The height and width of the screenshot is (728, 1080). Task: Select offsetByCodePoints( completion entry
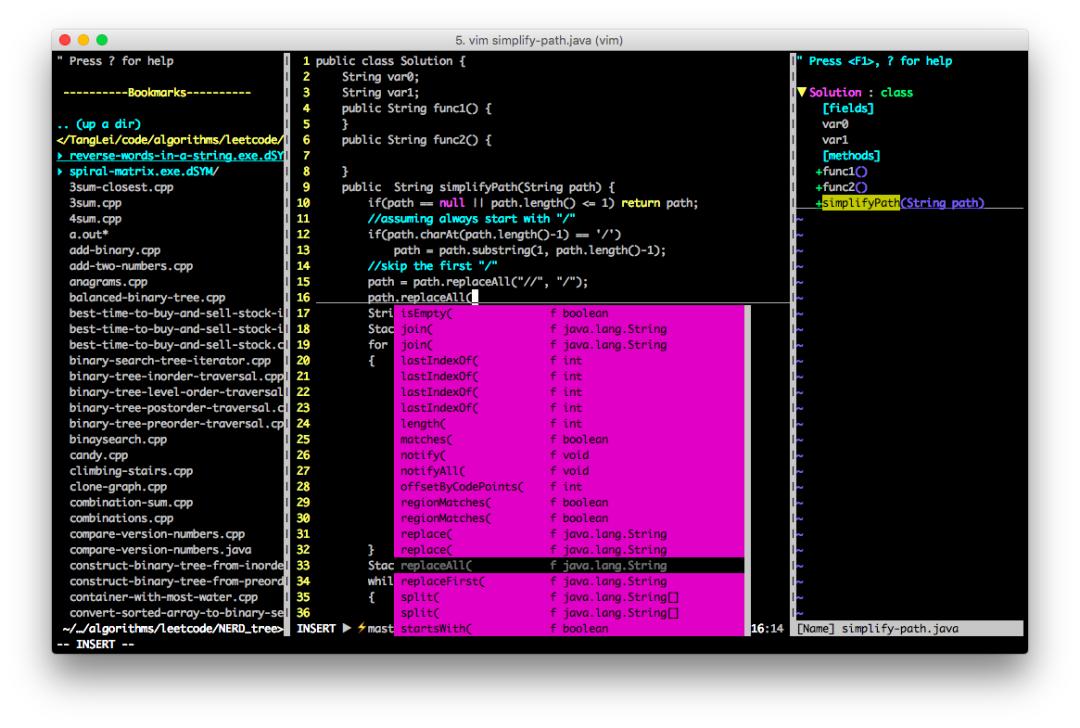461,487
